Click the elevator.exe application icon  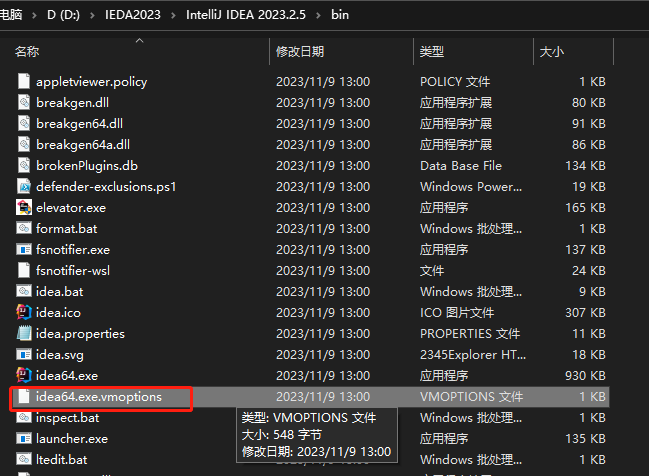(24, 207)
